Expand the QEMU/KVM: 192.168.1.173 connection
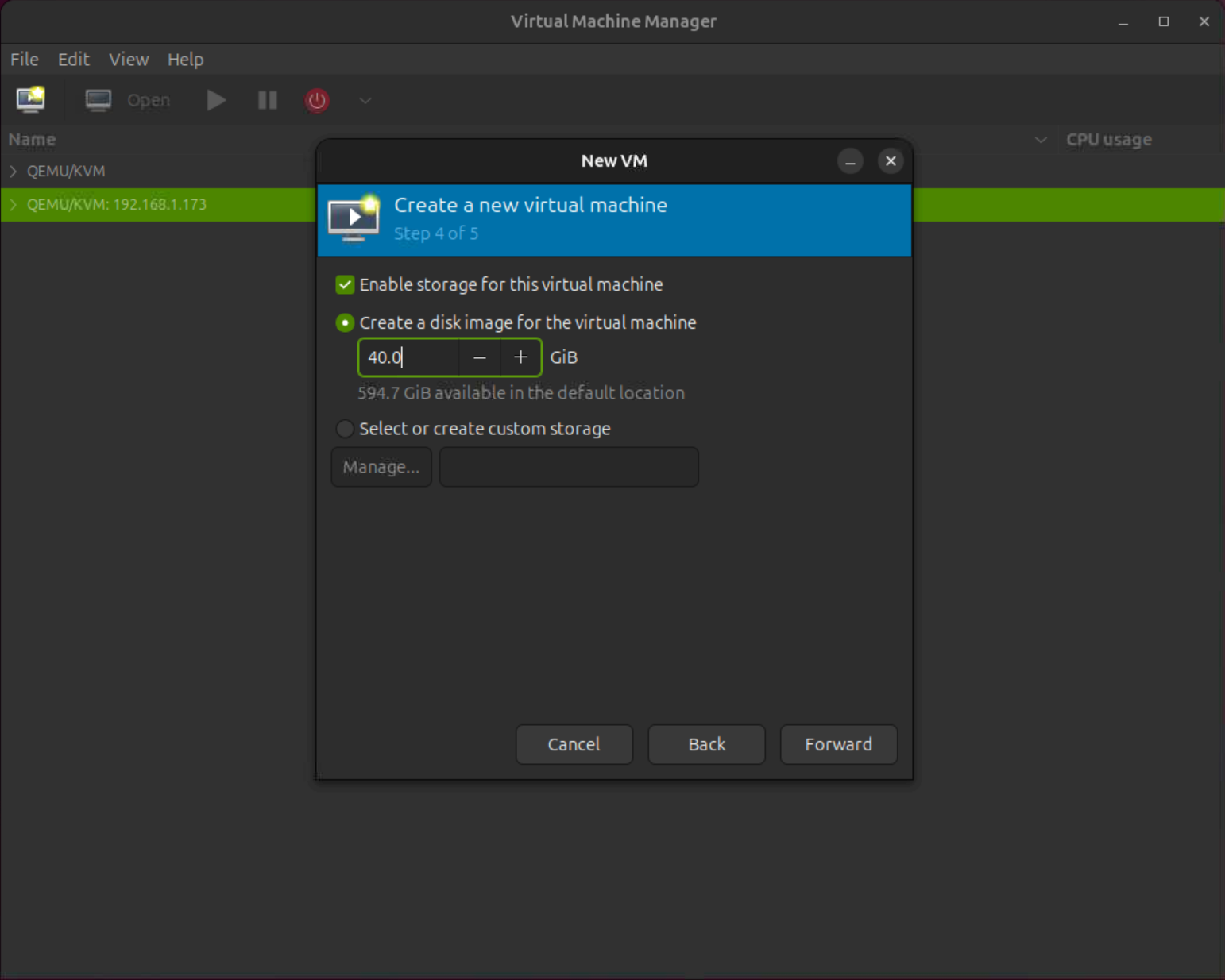 pyautogui.click(x=13, y=204)
